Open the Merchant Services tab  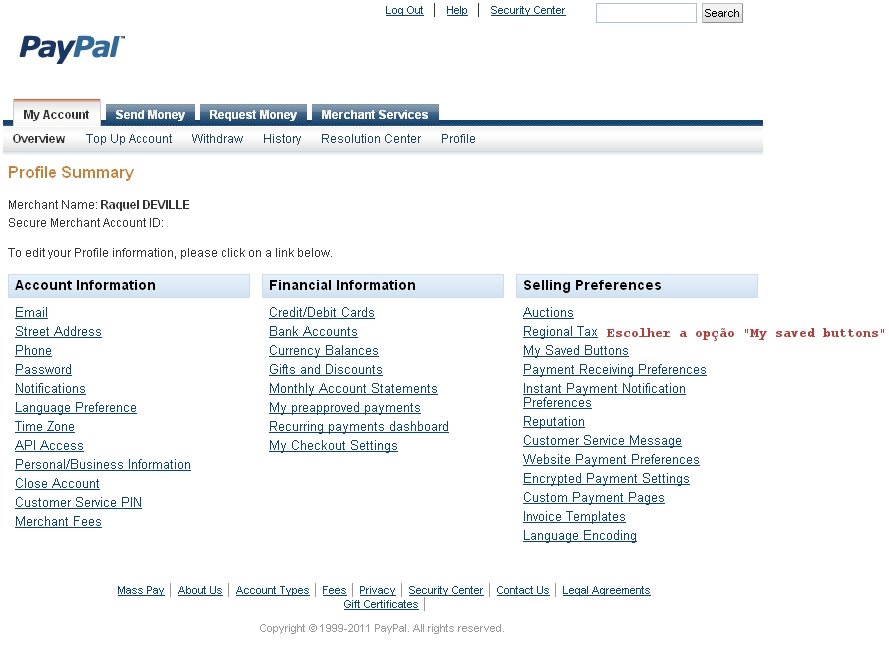(x=375, y=114)
